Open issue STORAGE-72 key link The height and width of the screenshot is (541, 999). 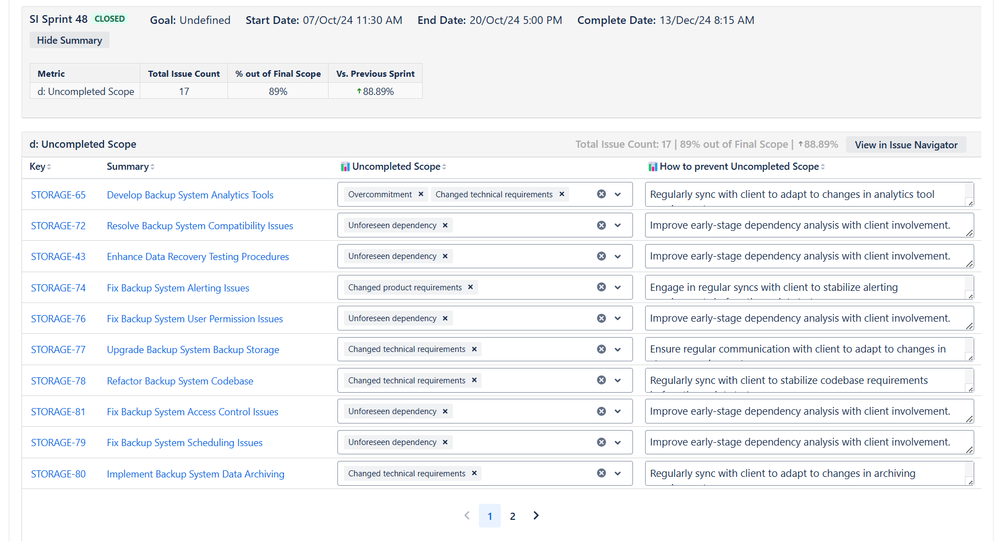click(x=58, y=226)
